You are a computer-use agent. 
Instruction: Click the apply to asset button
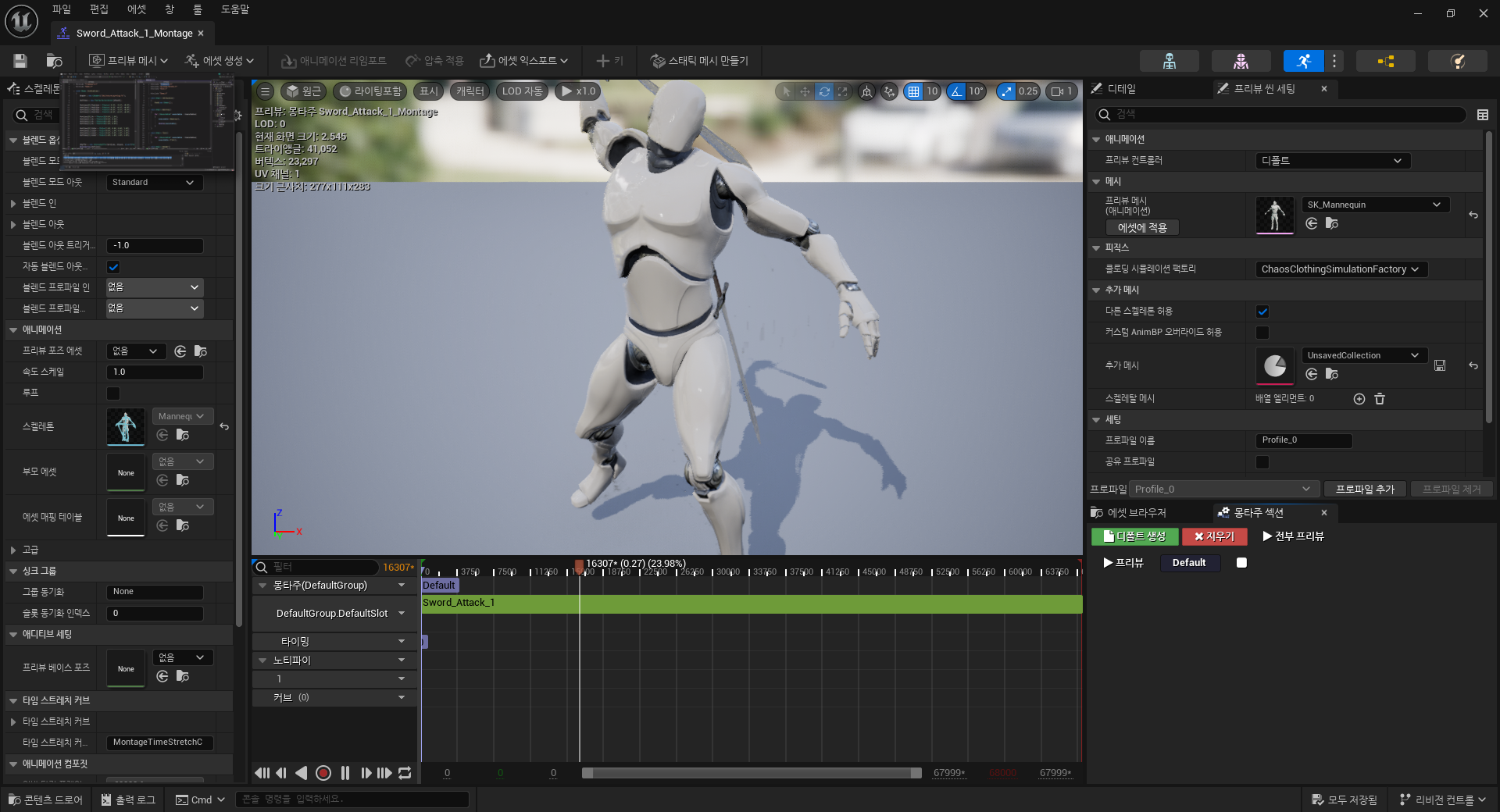click(1142, 228)
